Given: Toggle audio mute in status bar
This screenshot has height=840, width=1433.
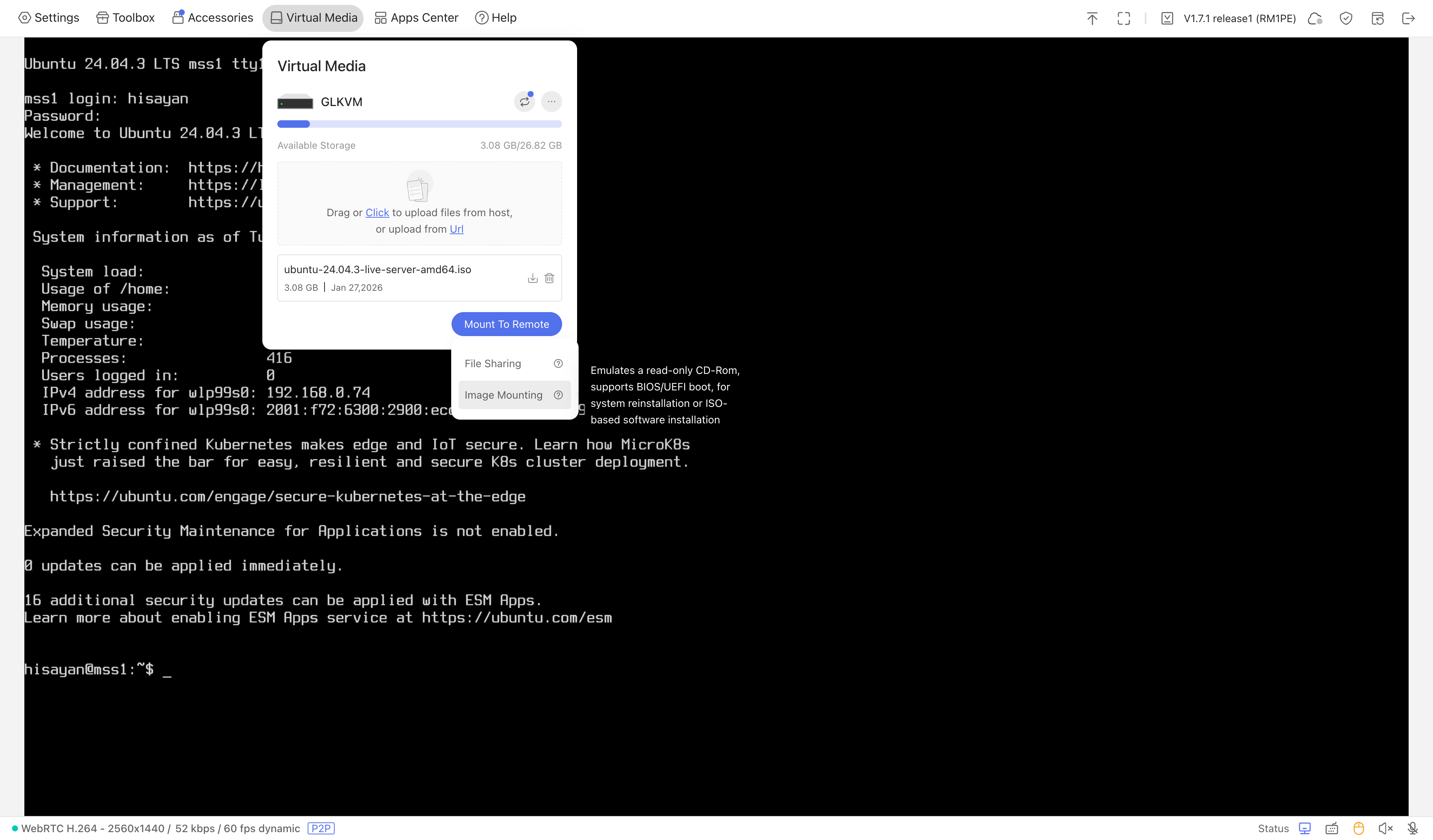Looking at the screenshot, I should click(x=1385, y=828).
